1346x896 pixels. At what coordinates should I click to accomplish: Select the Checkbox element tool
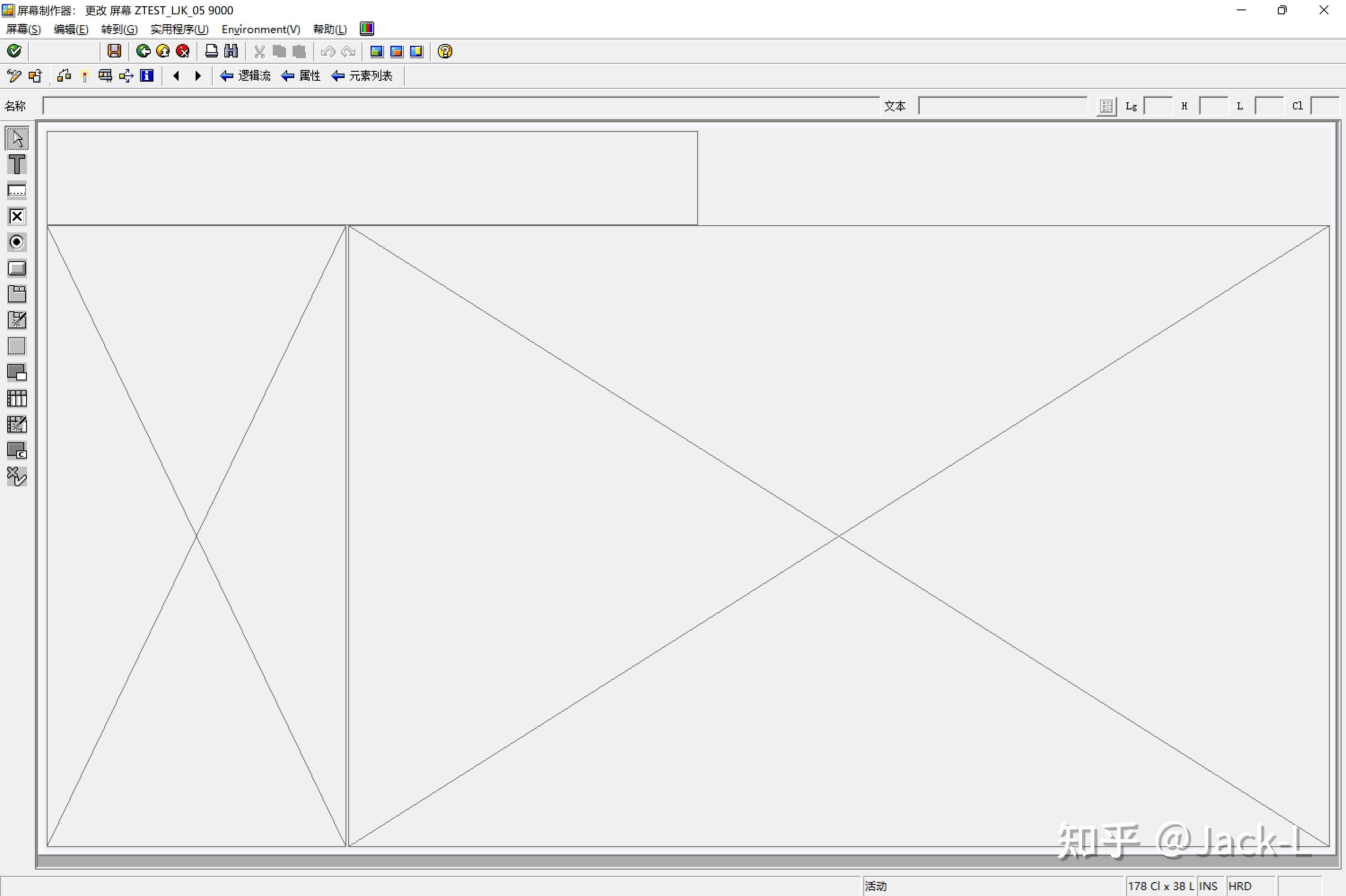point(17,217)
